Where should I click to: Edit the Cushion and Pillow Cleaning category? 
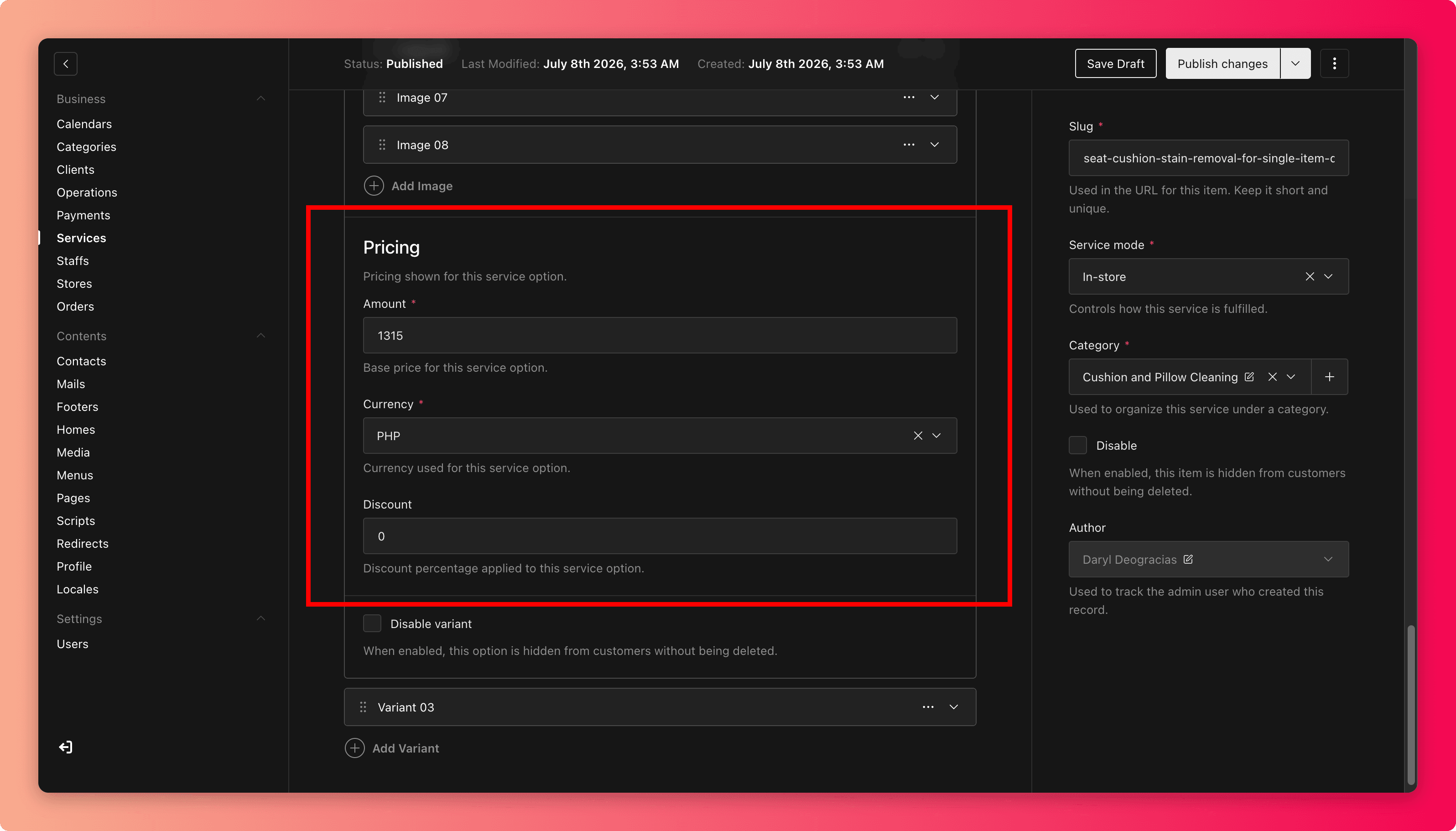(x=1249, y=377)
